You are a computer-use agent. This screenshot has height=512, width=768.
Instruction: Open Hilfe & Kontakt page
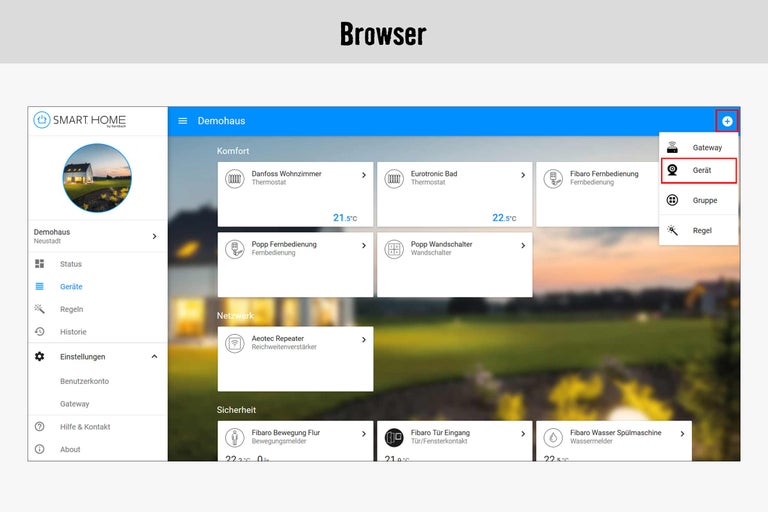click(x=85, y=427)
